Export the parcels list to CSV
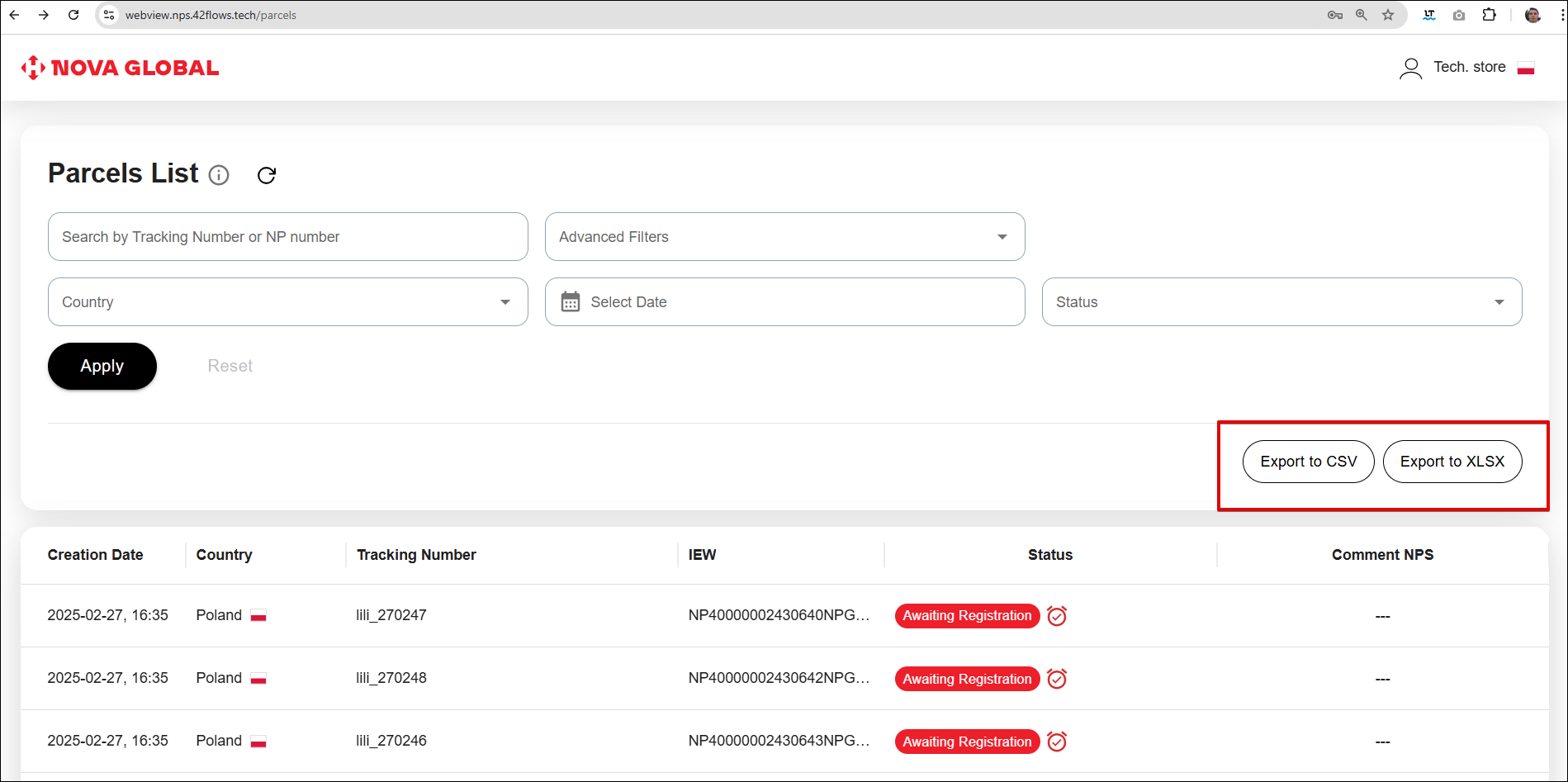This screenshot has width=1568, height=782. click(1308, 462)
